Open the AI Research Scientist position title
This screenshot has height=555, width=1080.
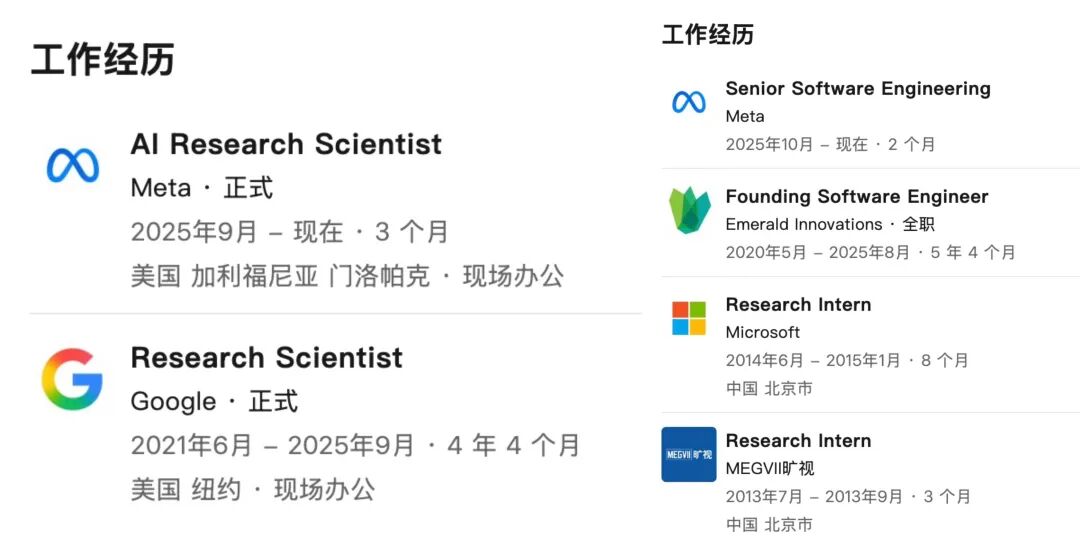click(286, 144)
